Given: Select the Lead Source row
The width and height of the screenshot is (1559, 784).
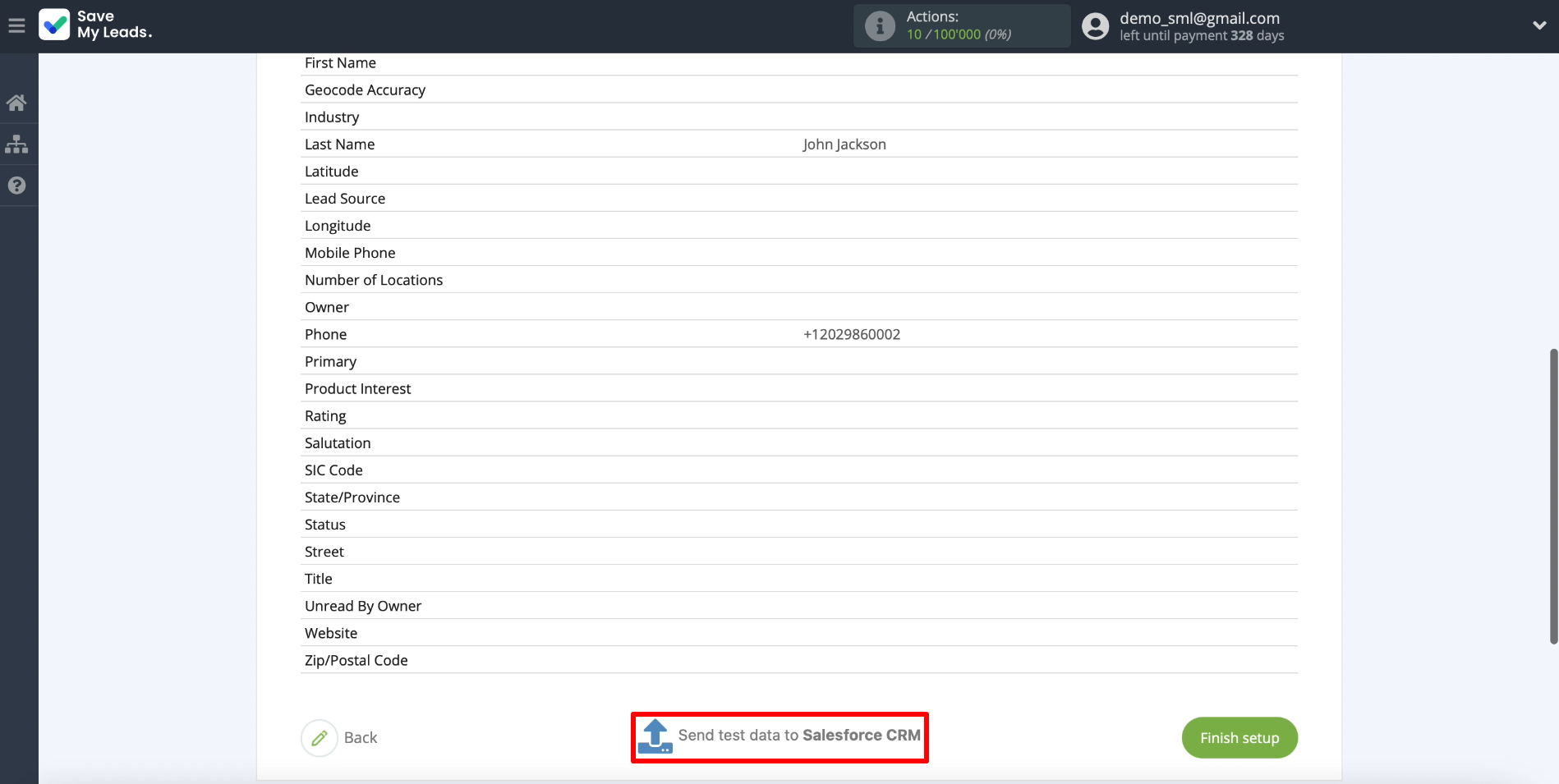Looking at the screenshot, I should tap(799, 199).
